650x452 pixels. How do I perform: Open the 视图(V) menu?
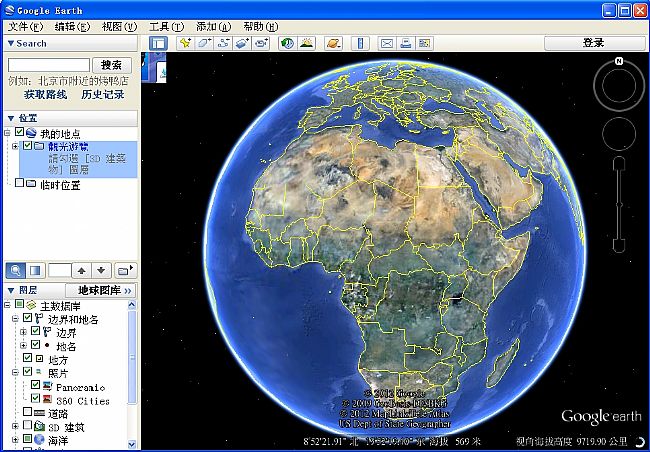coord(119,26)
